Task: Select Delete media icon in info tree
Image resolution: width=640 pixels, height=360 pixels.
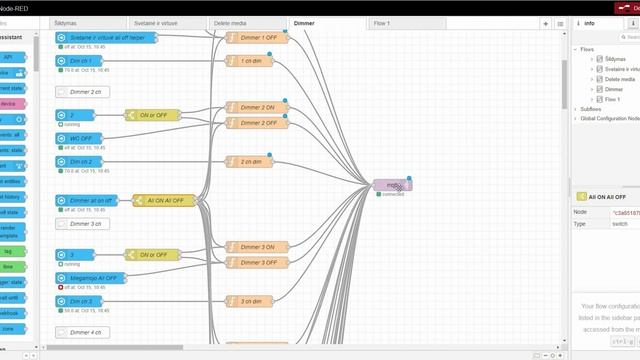Action: (x=600, y=79)
